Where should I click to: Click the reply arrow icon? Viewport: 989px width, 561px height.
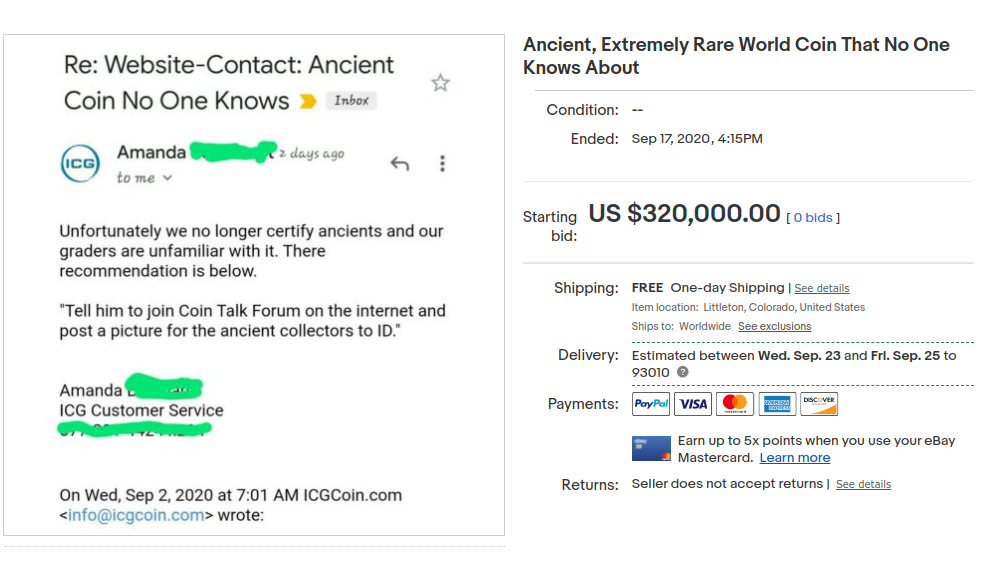(399, 164)
